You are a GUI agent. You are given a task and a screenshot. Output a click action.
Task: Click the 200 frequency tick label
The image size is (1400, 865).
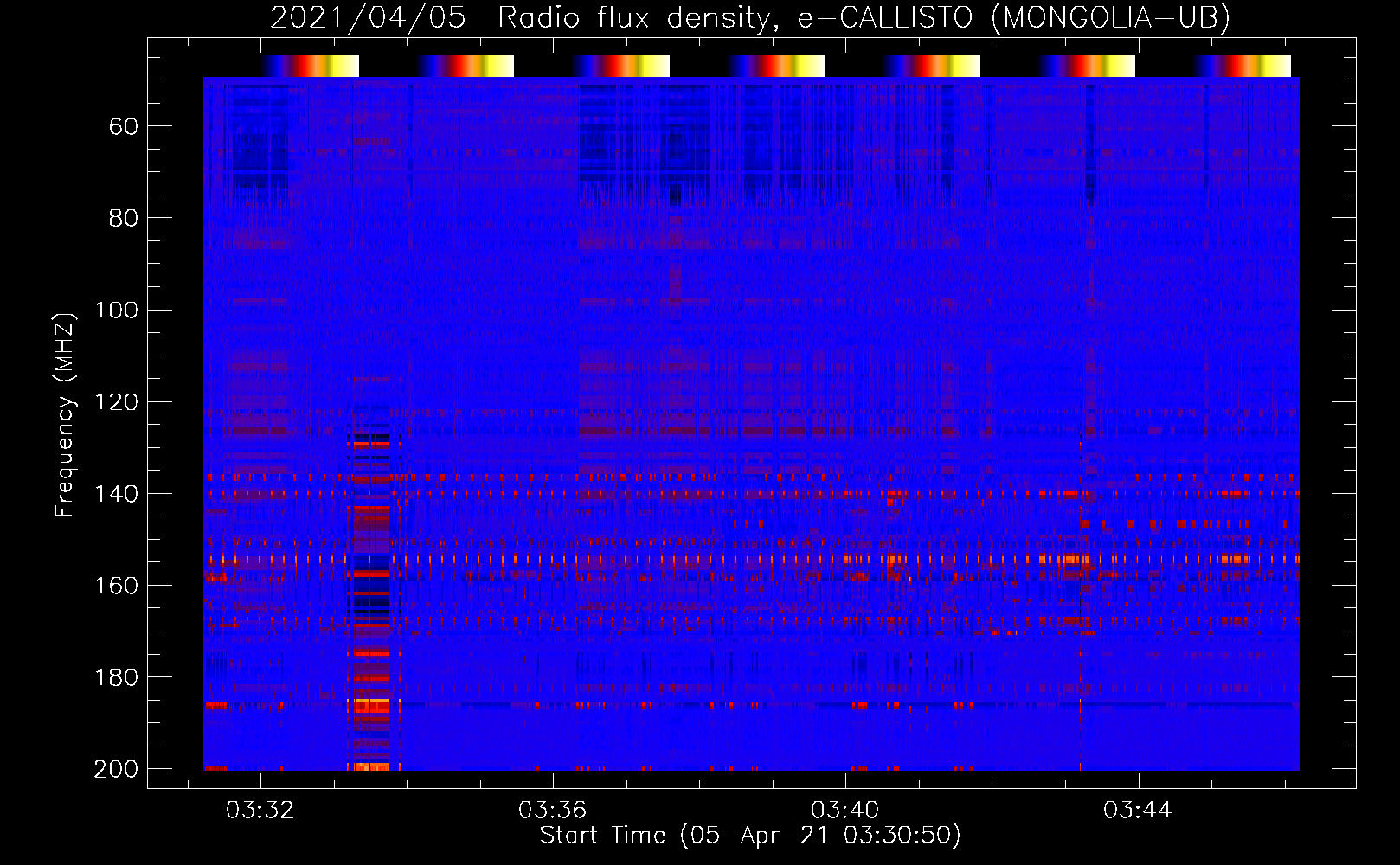tap(117, 769)
